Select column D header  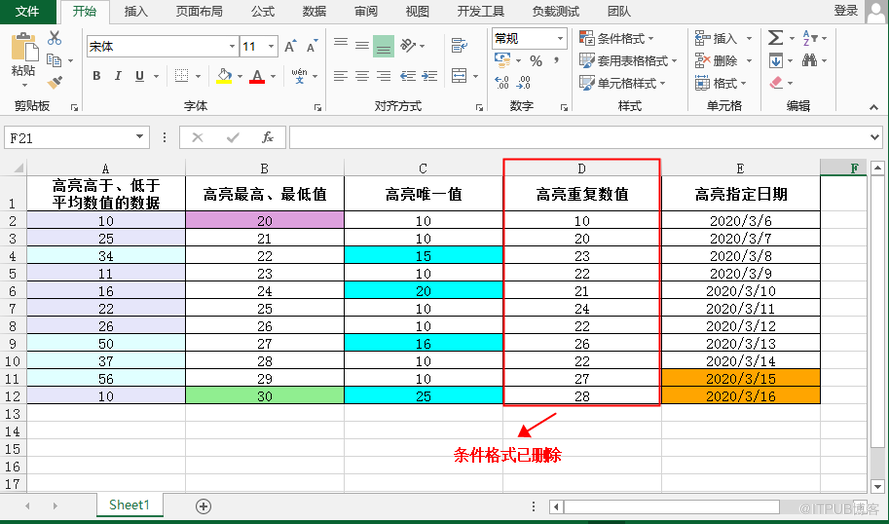tap(582, 168)
